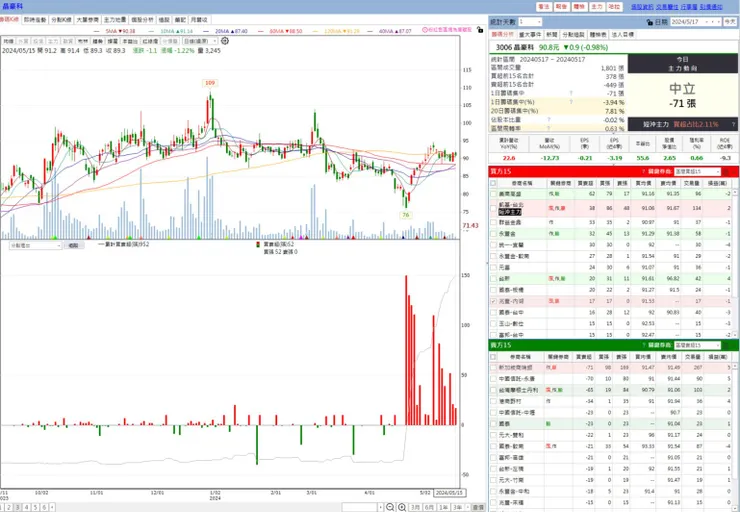Untick the checked 兆豐-內湖 row checkbox
Image resolution: width=740 pixels, height=512 pixels.
tap(493, 301)
